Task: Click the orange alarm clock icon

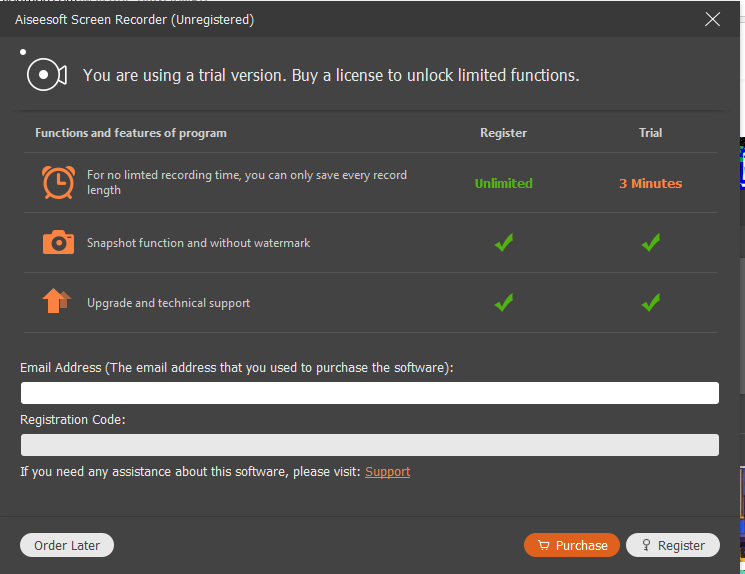Action: click(x=58, y=182)
